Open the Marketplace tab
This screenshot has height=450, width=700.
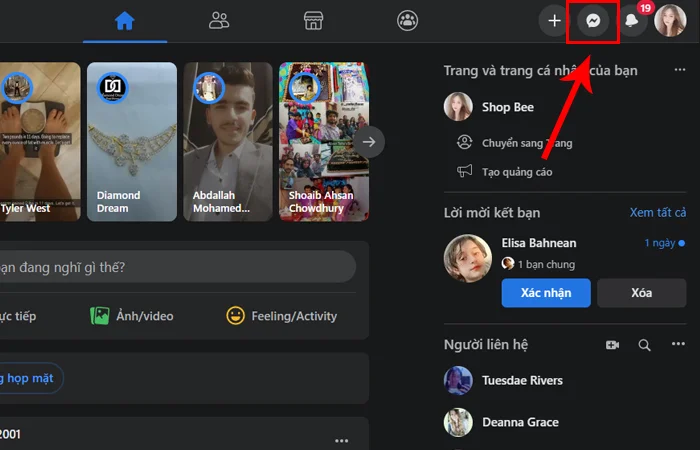[x=313, y=21]
